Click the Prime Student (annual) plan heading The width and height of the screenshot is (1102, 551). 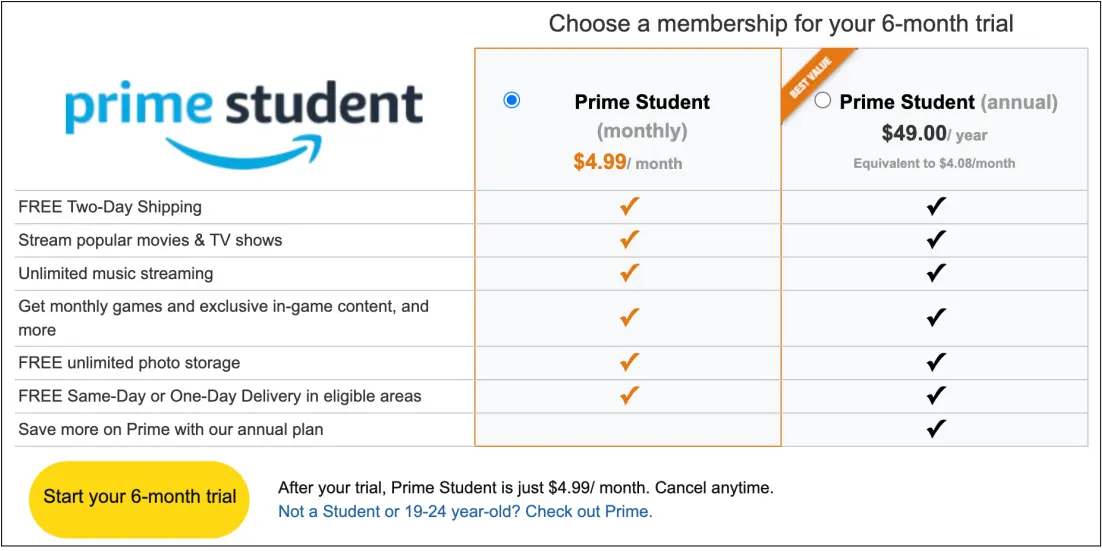pos(949,103)
